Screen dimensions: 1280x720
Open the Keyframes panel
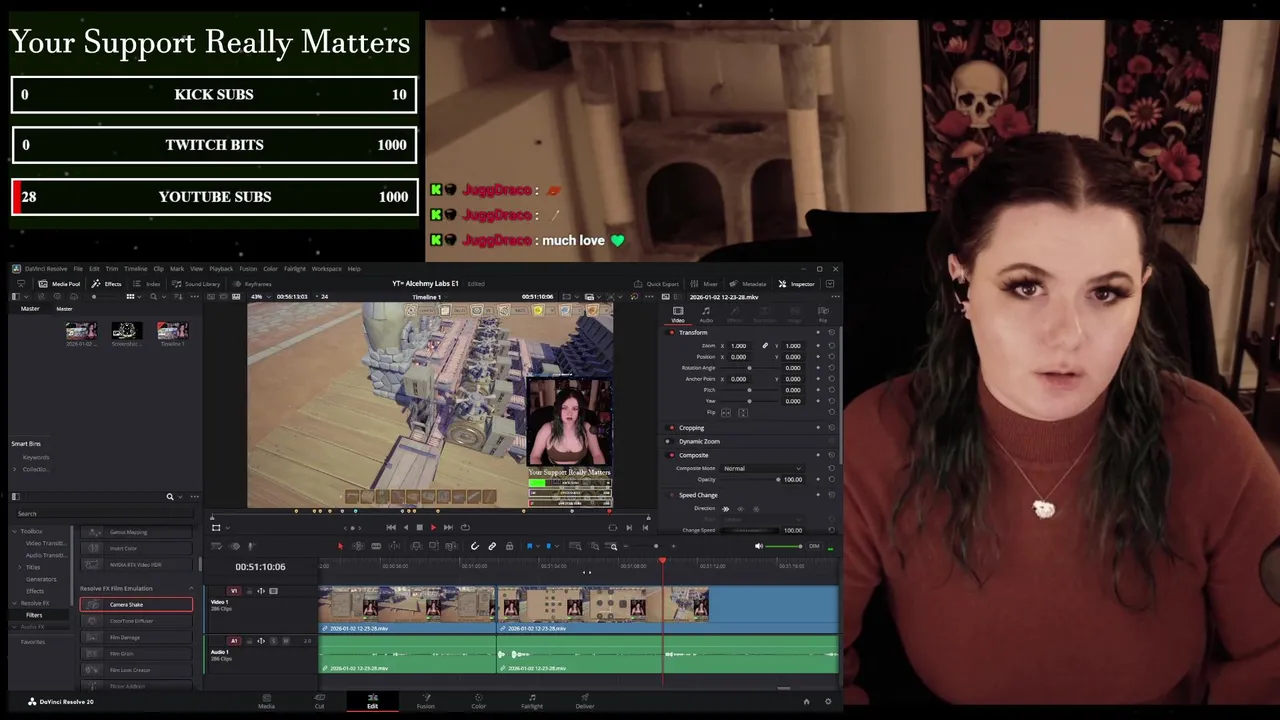pyautogui.click(x=252, y=284)
